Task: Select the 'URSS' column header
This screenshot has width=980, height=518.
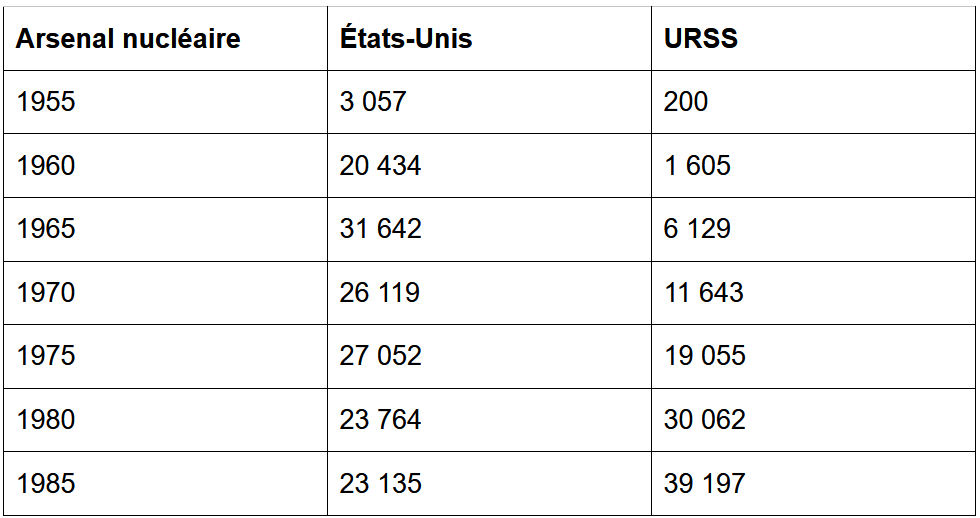Action: 813,39
